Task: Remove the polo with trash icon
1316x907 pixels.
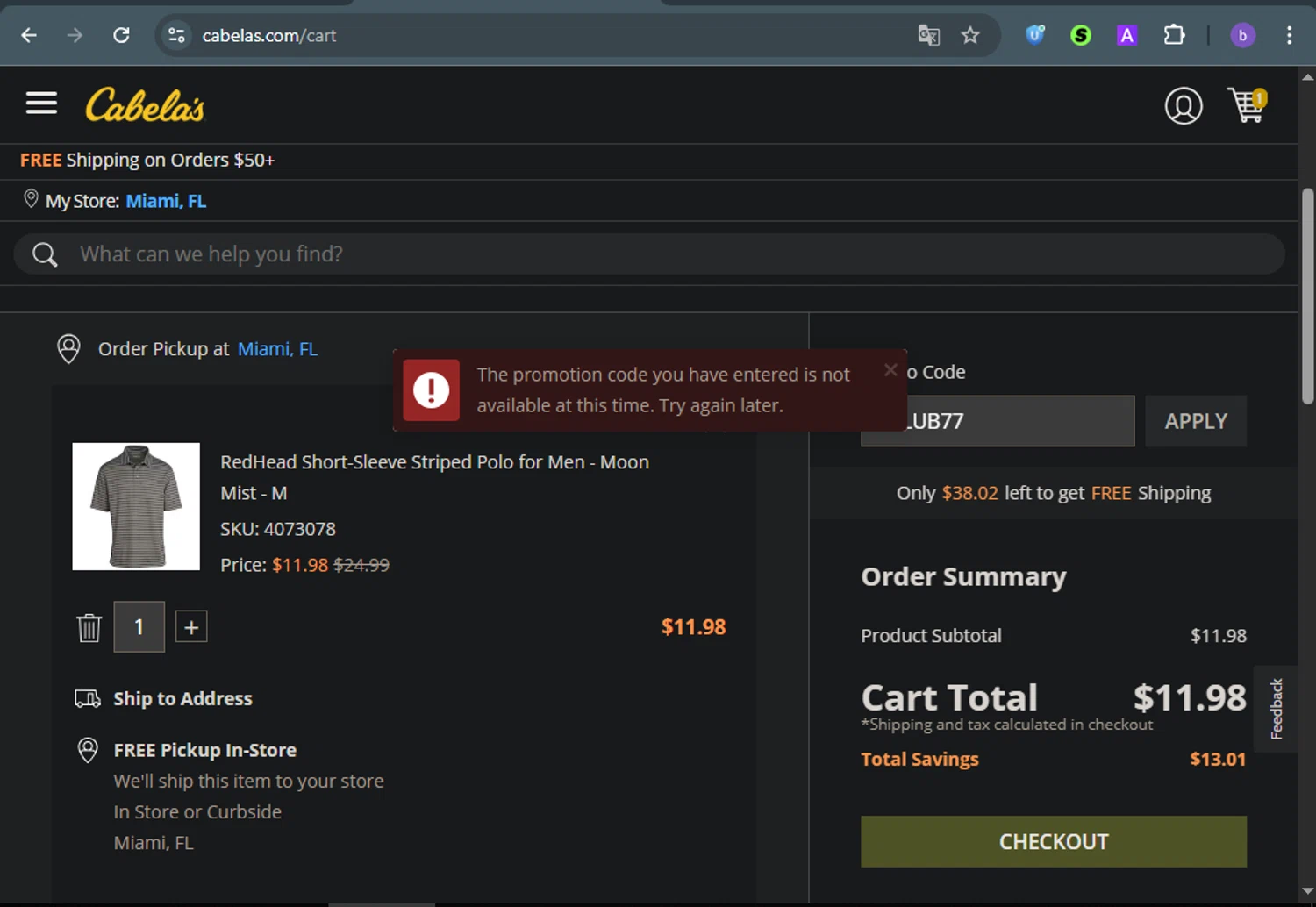Action: point(89,627)
